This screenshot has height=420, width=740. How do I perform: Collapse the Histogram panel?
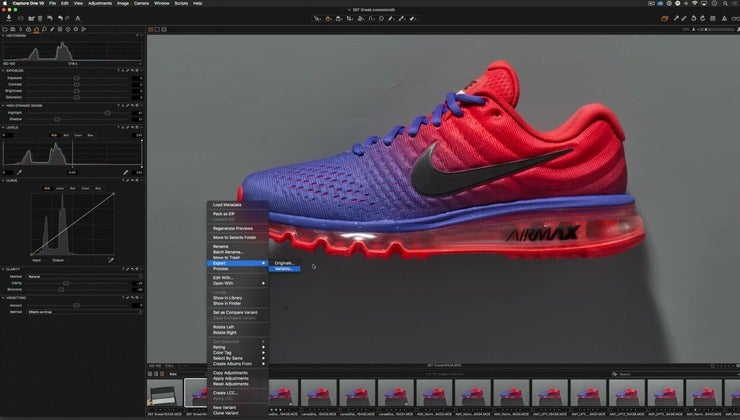click(x=3, y=35)
